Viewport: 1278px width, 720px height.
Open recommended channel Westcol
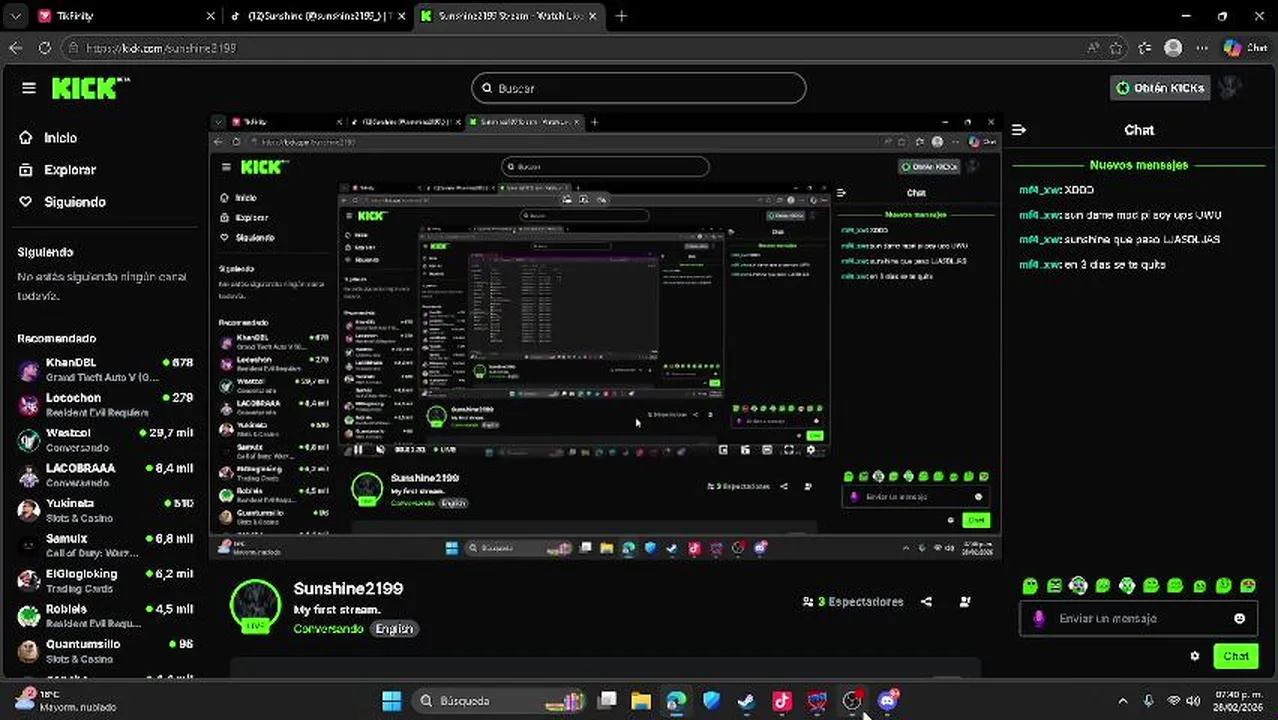tap(105, 440)
